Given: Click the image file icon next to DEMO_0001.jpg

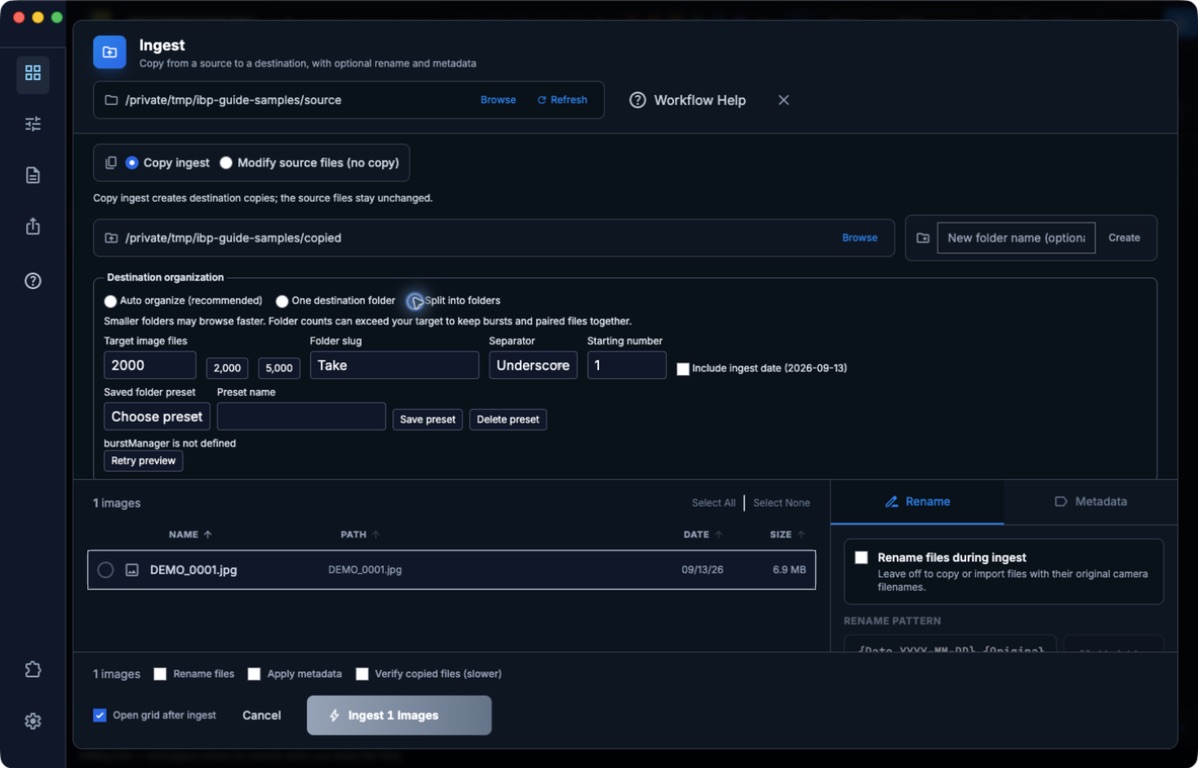Looking at the screenshot, I should coord(132,570).
